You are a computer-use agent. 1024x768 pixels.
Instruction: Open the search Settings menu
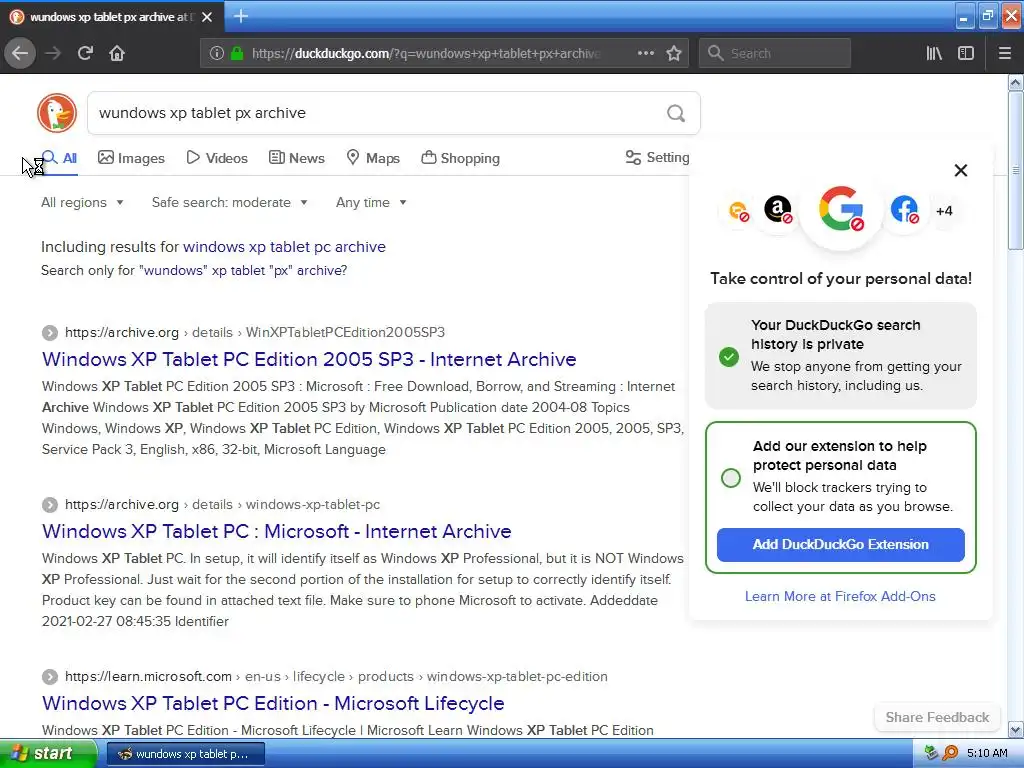point(658,157)
